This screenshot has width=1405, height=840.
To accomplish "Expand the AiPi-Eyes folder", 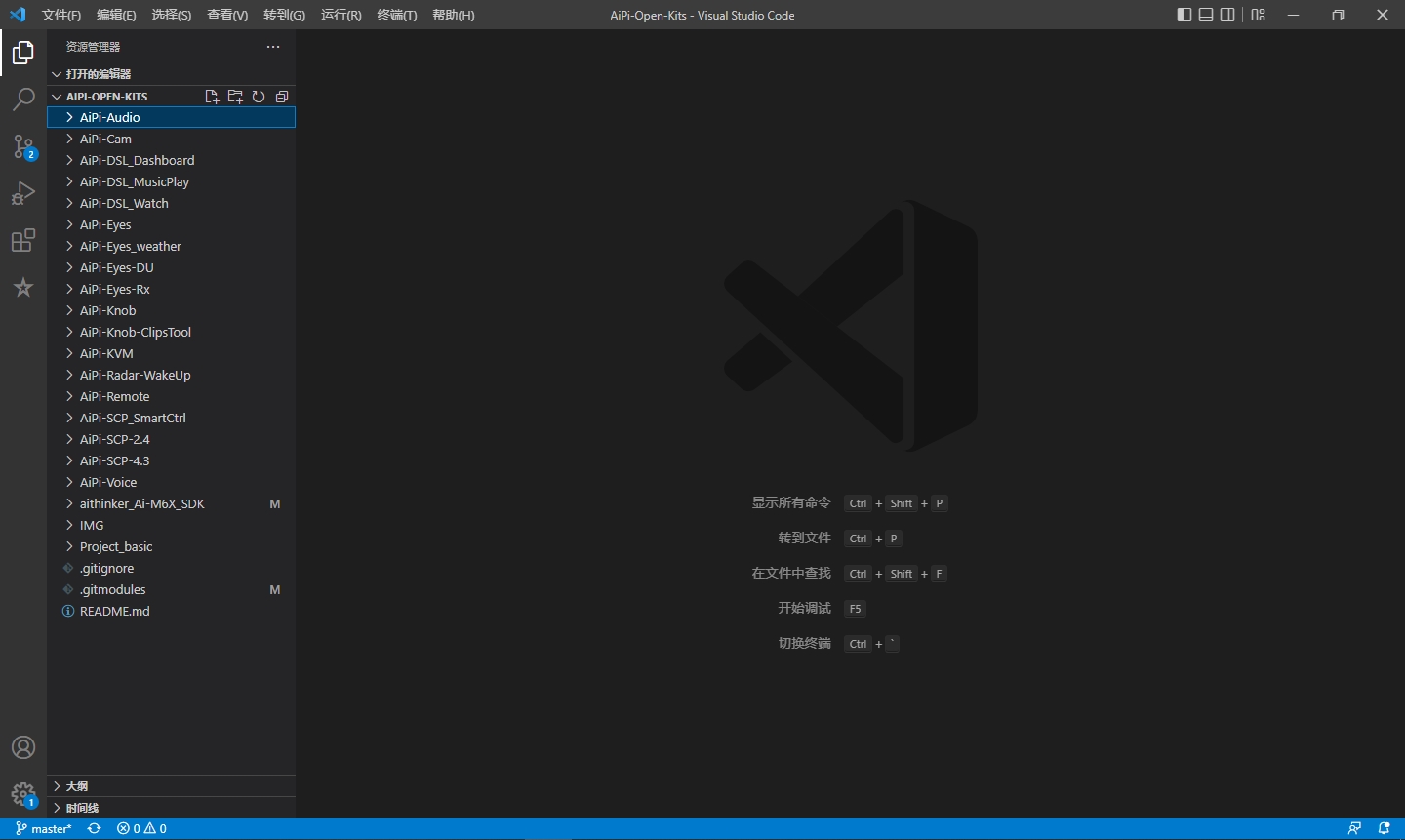I will coord(171,224).
